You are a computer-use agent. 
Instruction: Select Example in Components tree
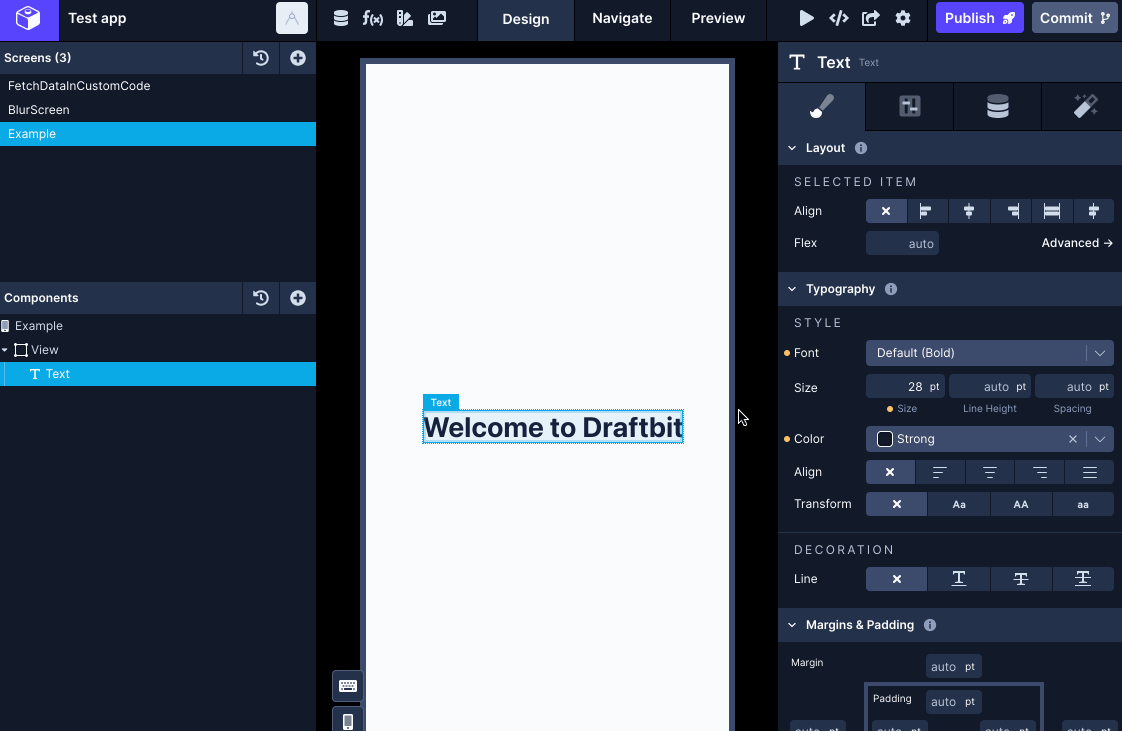click(x=157, y=326)
